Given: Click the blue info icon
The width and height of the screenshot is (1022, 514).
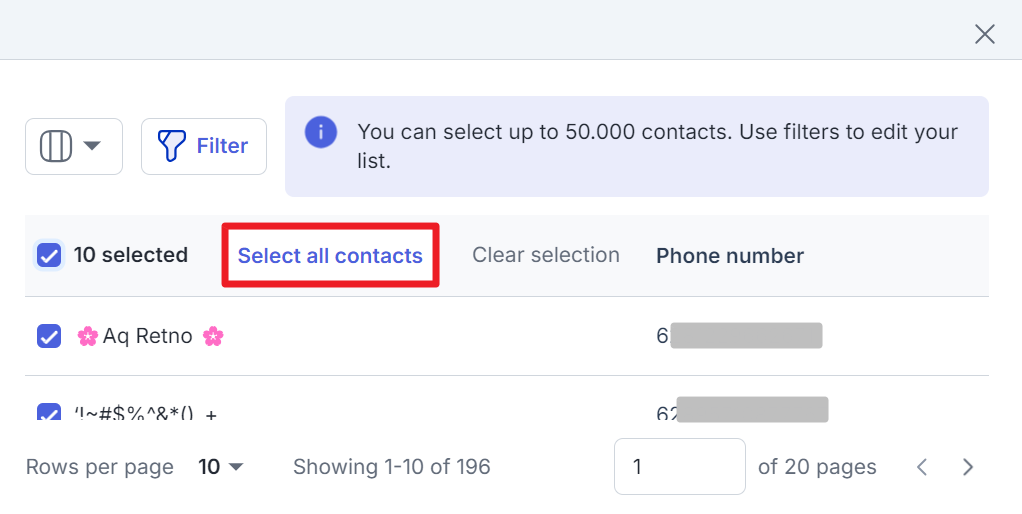Looking at the screenshot, I should coord(321,132).
